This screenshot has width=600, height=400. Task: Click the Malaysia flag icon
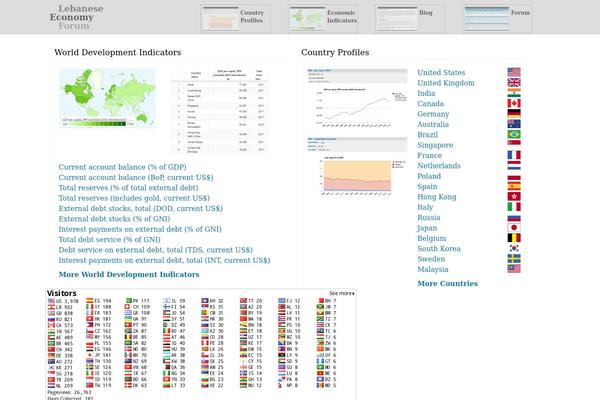pos(514,269)
